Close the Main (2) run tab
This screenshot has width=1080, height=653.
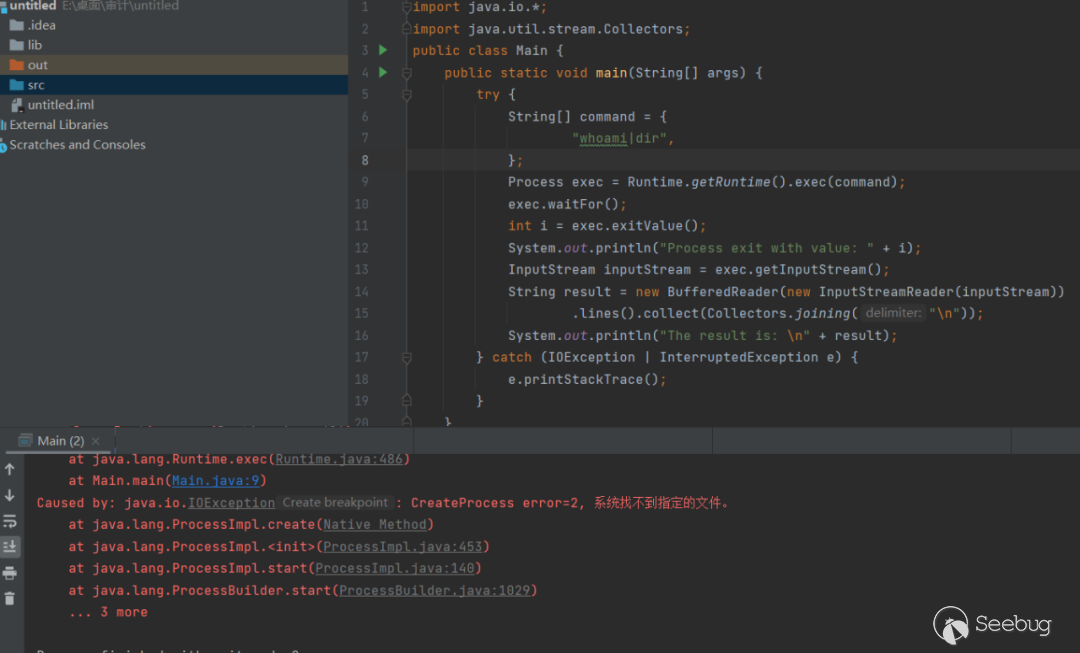pyautogui.click(x=96, y=441)
